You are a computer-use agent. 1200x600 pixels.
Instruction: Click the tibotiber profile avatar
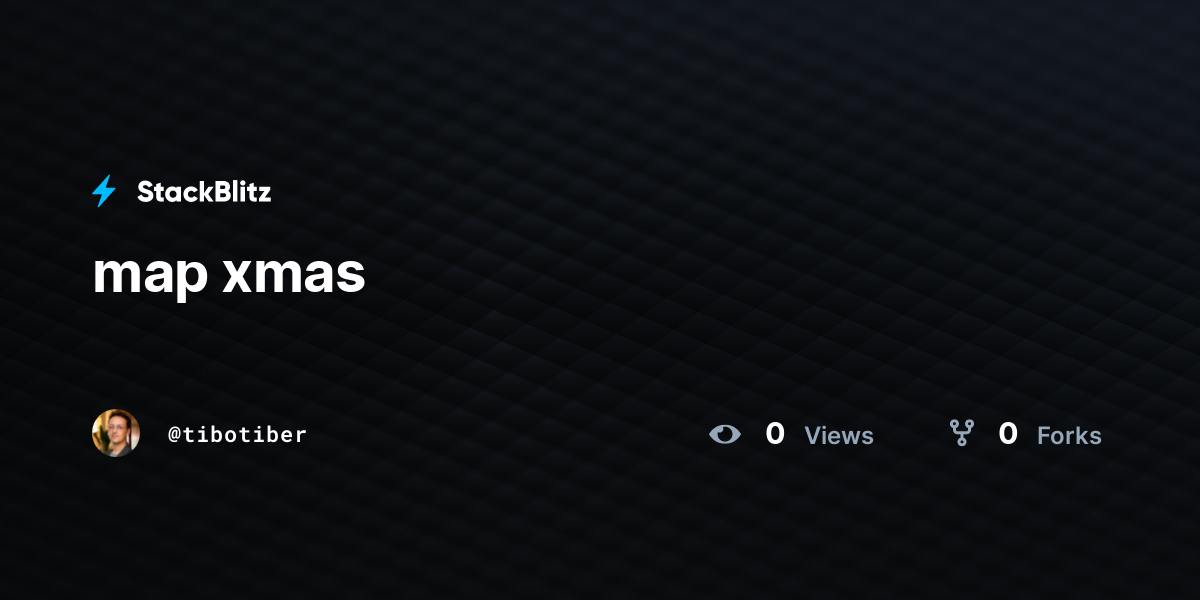pos(116,433)
